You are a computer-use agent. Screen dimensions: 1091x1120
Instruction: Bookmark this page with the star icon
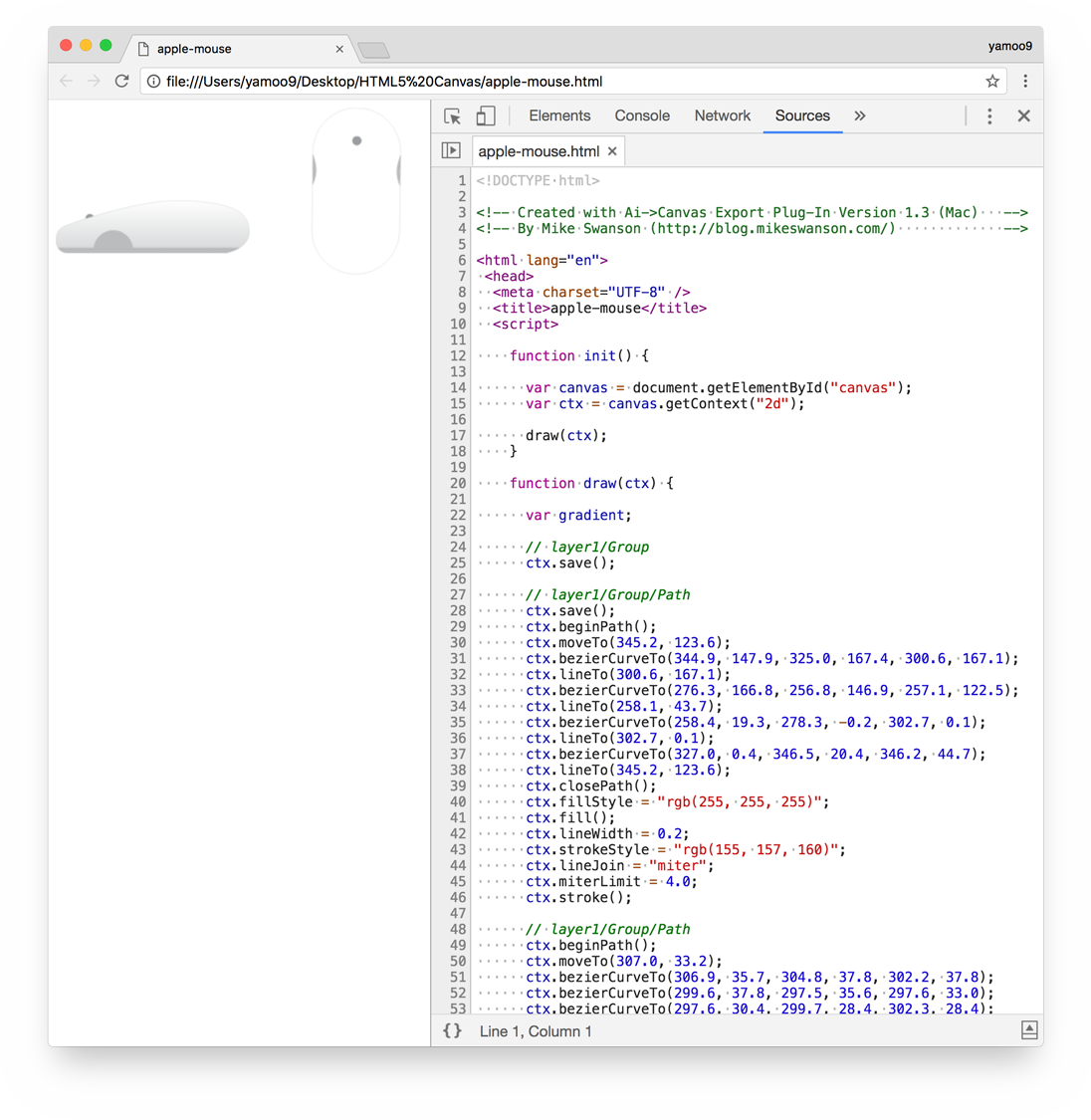click(992, 82)
